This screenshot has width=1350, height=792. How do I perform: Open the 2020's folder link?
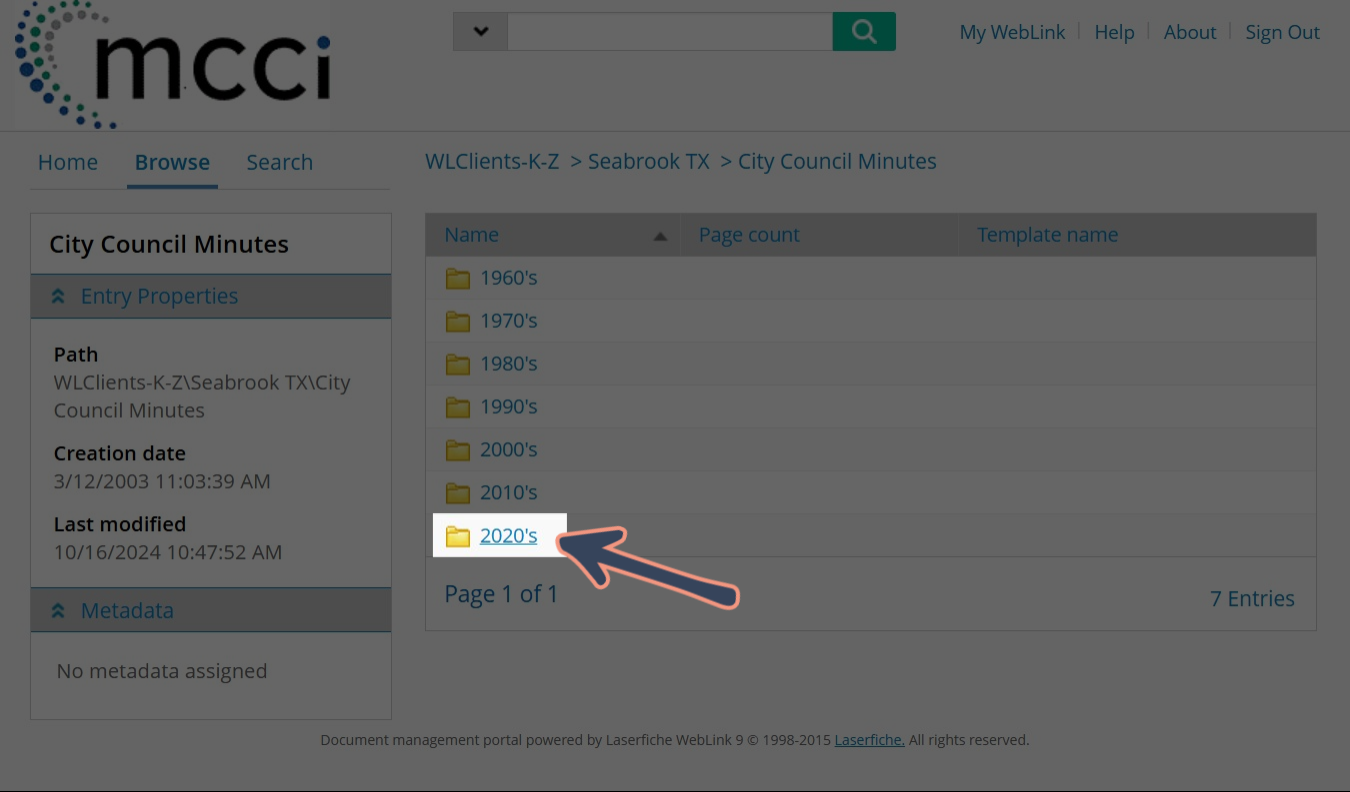pyautogui.click(x=508, y=536)
